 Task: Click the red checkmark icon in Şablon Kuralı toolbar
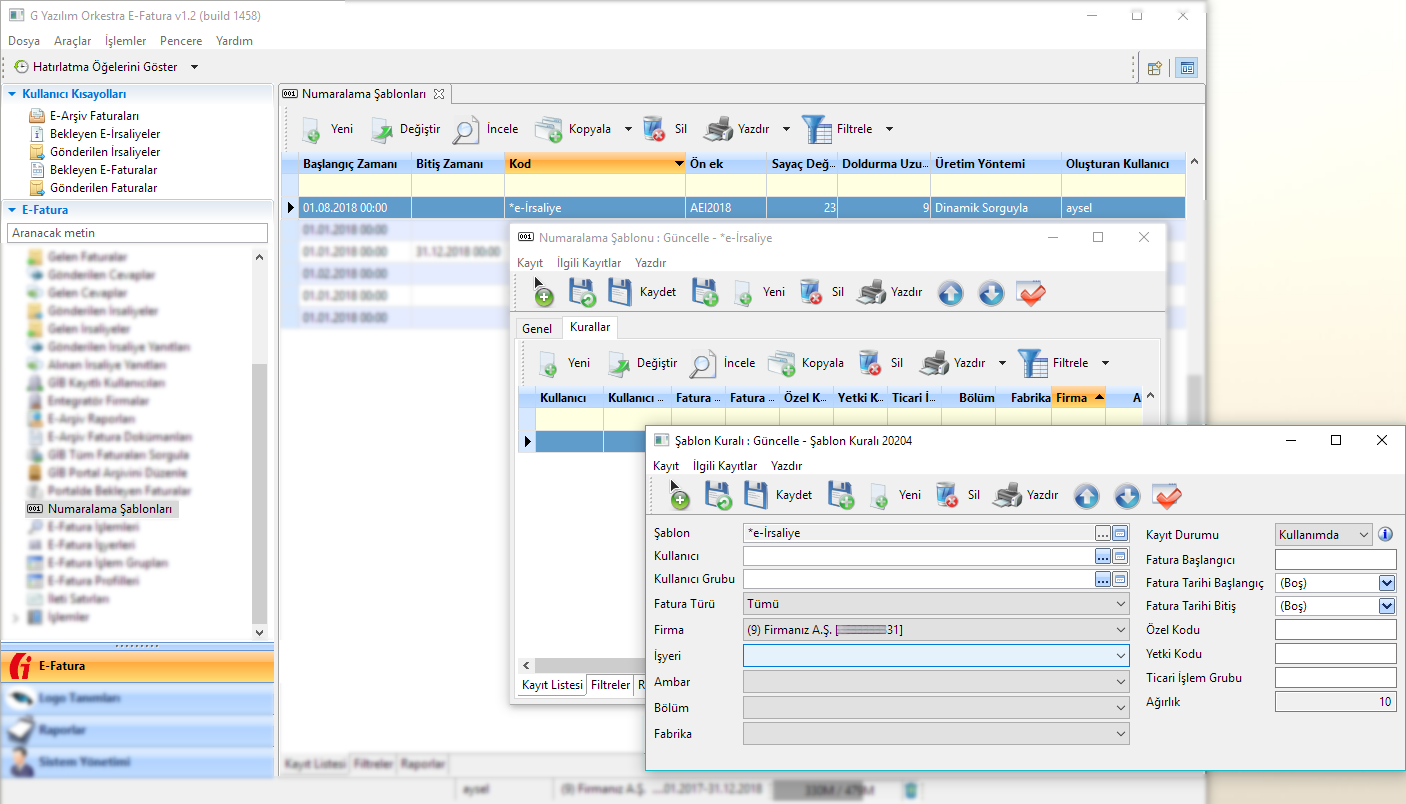point(1167,495)
